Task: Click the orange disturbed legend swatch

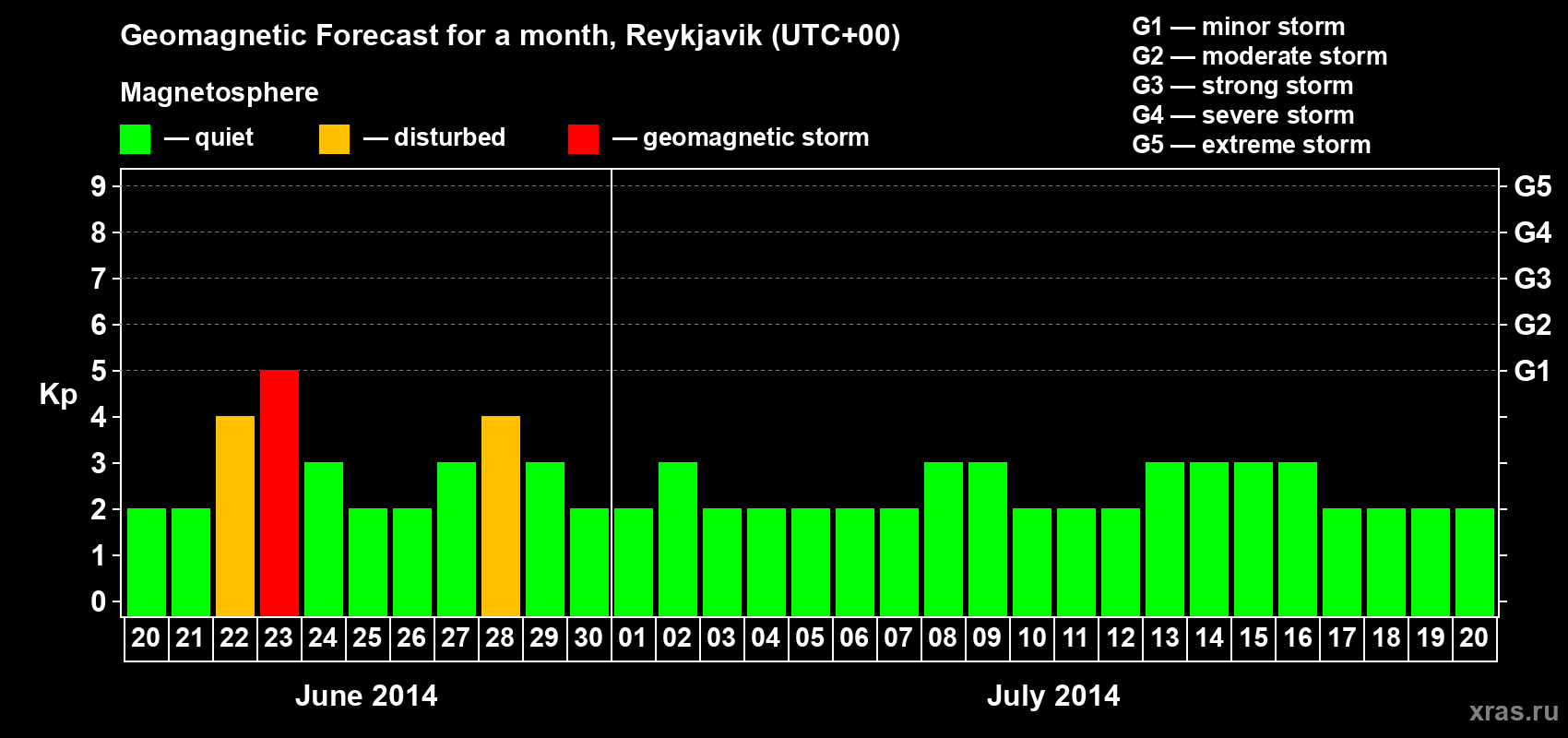Action: click(x=334, y=139)
